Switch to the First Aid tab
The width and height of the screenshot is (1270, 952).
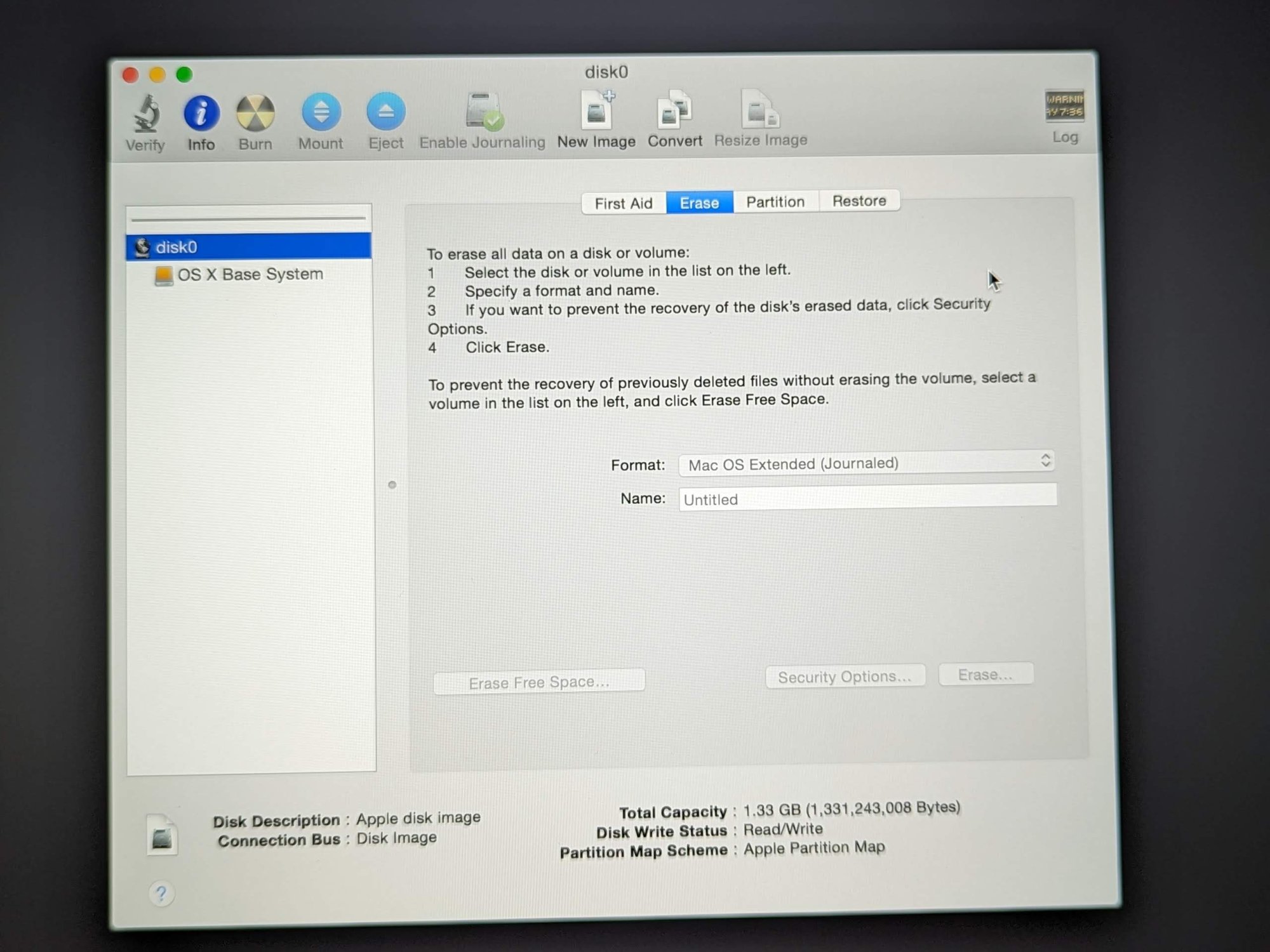click(x=624, y=203)
